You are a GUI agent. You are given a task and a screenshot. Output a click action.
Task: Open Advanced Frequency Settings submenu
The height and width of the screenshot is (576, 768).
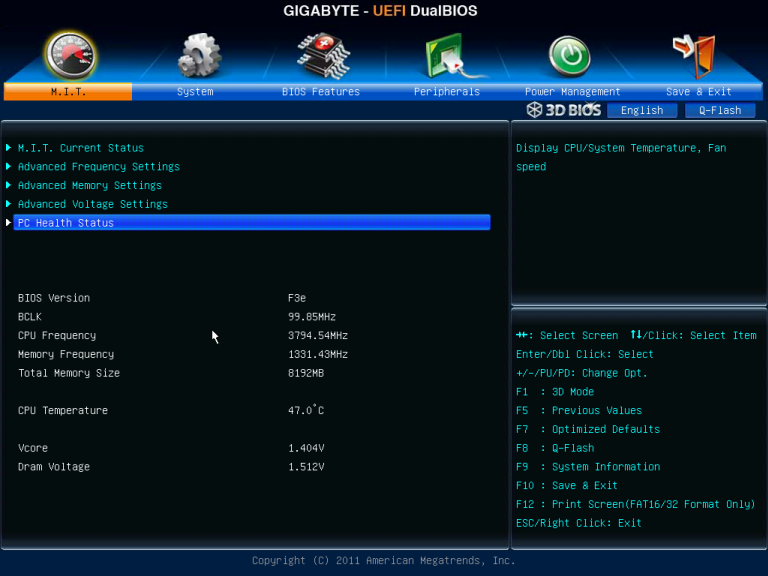pos(99,167)
